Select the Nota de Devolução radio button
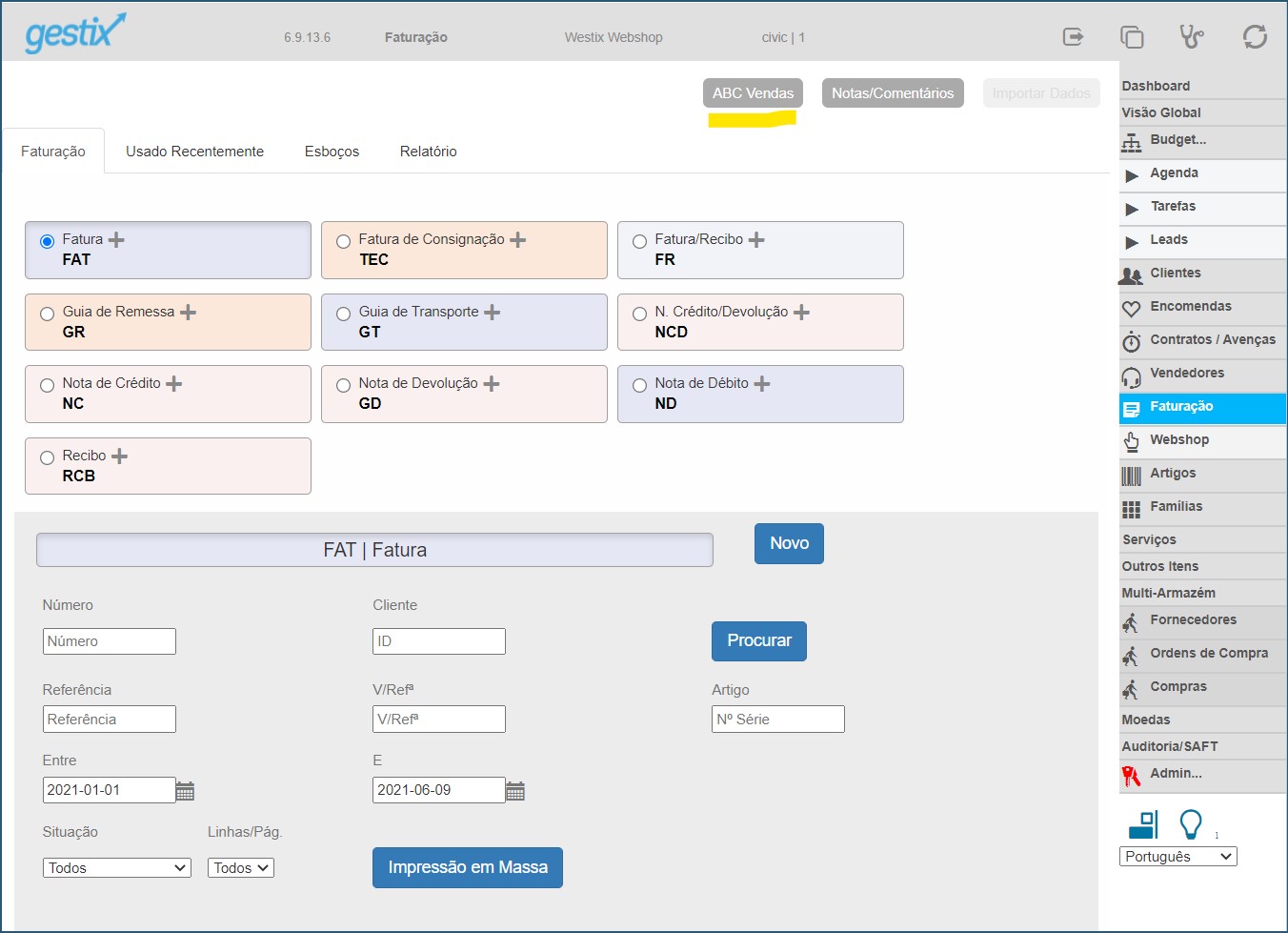 point(343,385)
